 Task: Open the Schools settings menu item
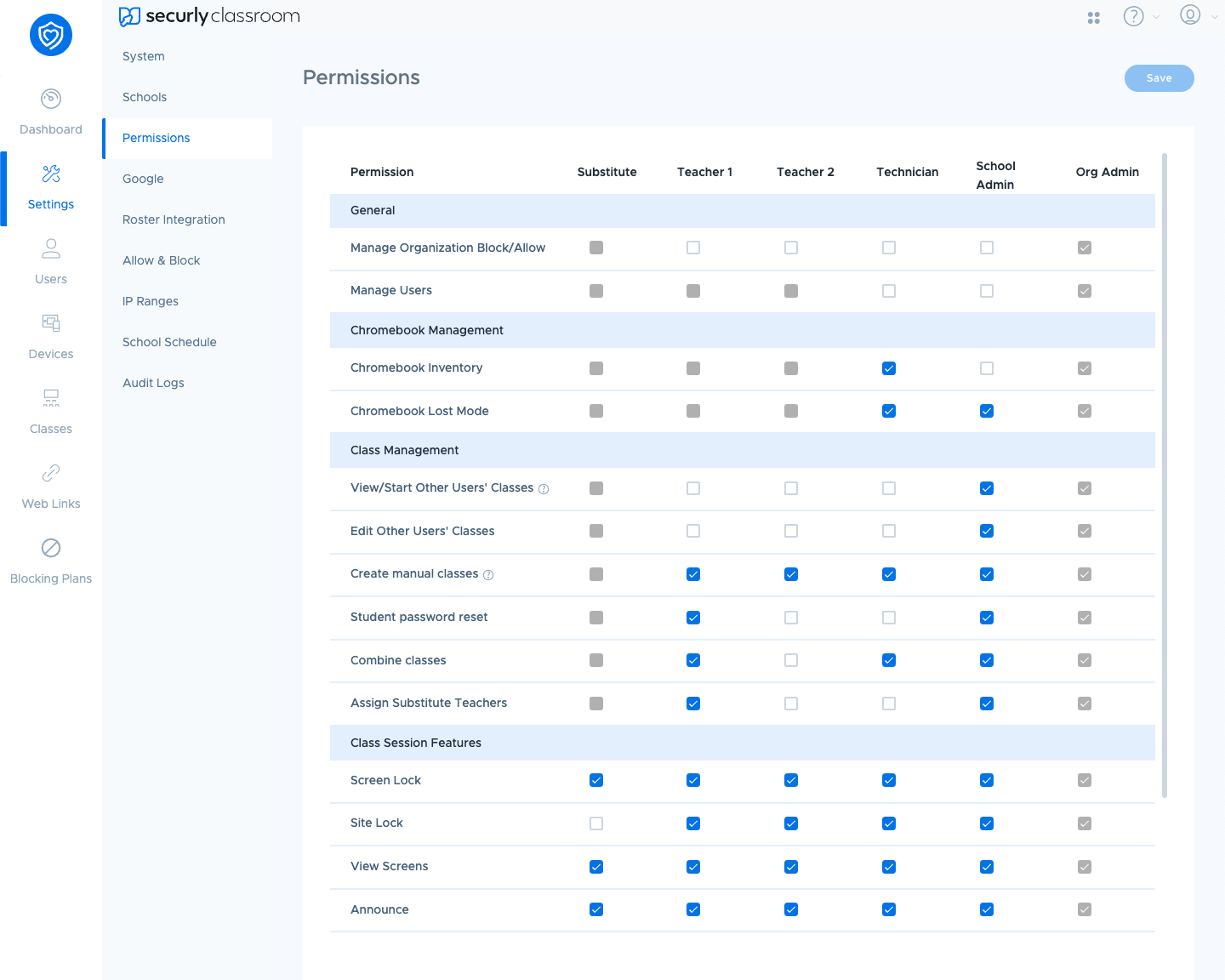(x=187, y=97)
